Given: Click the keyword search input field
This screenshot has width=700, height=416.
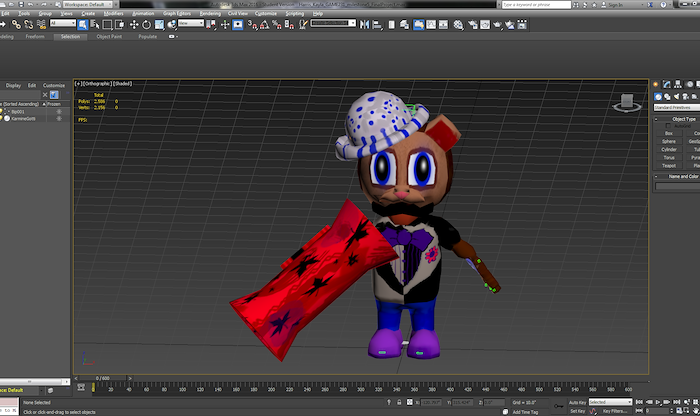Looking at the screenshot, I should click(x=536, y=4).
